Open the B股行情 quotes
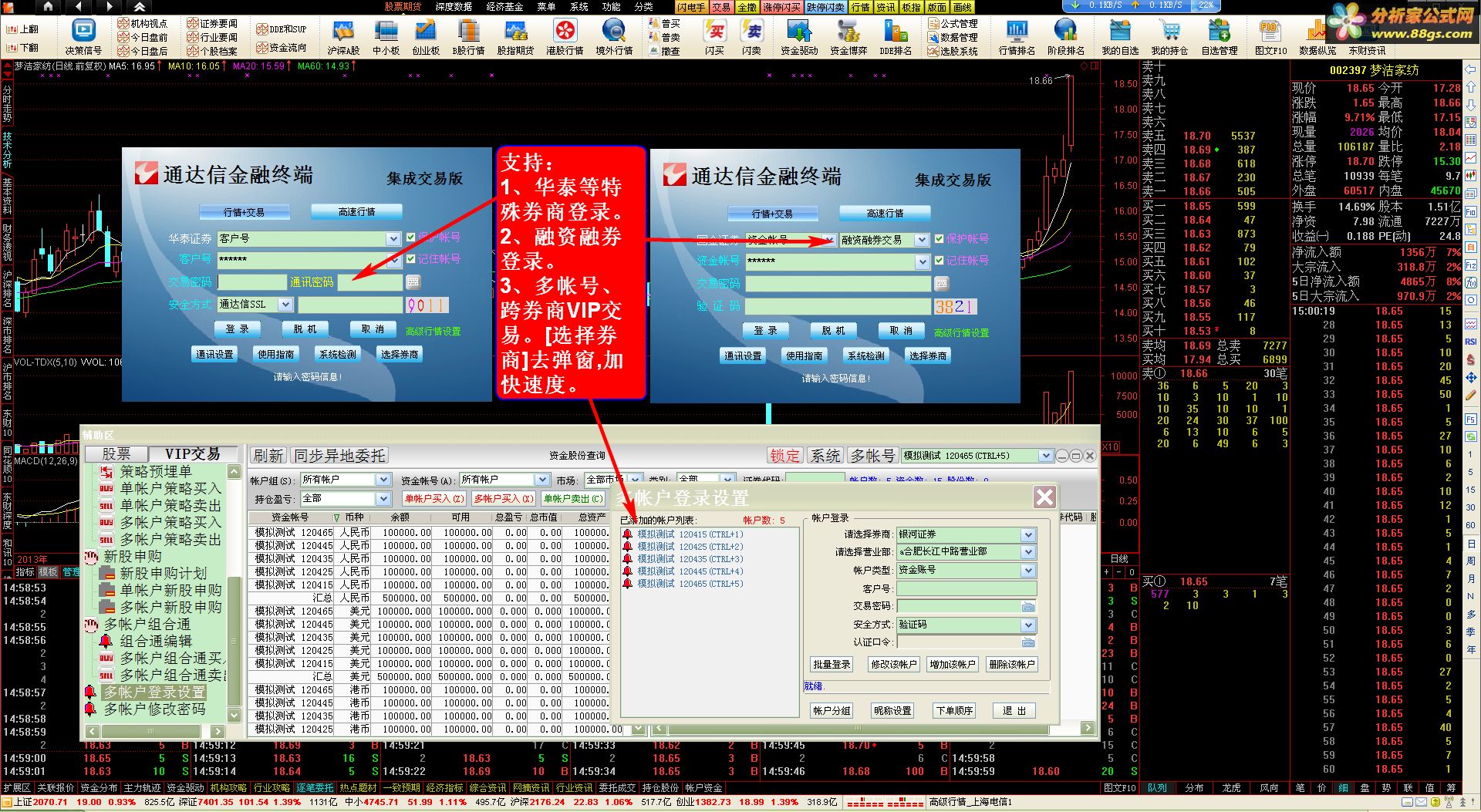Viewport: 1481px width, 812px height. (x=468, y=37)
